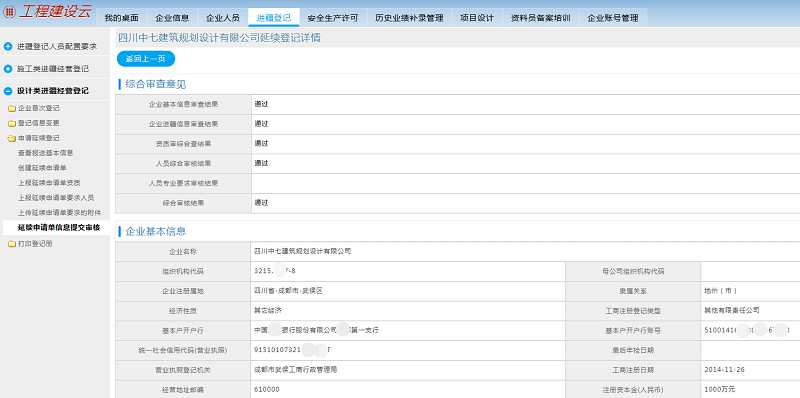Image resolution: width=800 pixels, height=398 pixels.
Task: Click the folder icon beside 打印登记册
Action: (12, 244)
